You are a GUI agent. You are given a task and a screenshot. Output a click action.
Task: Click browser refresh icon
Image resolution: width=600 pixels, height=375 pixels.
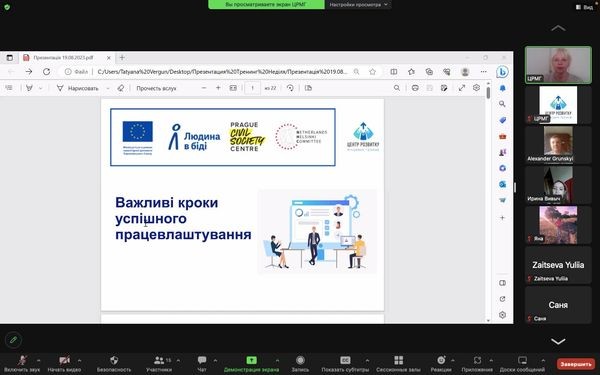pos(46,72)
